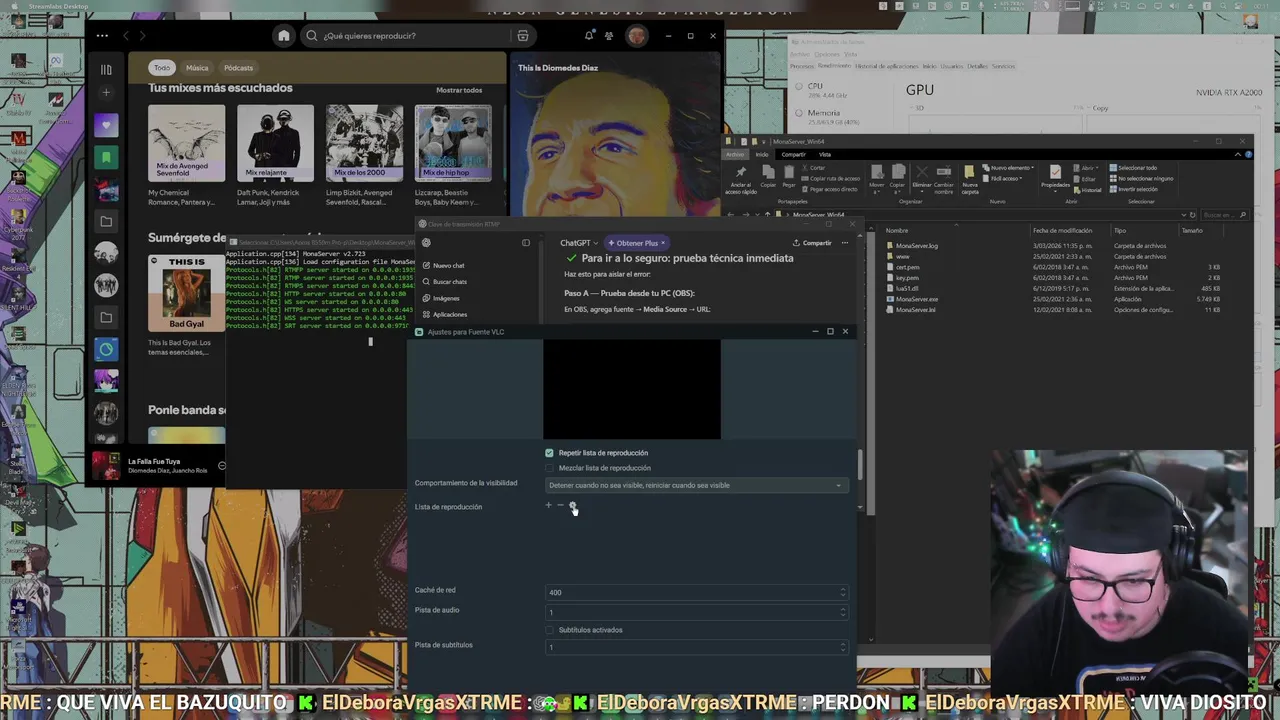The image size is (1280, 720).
Task: Add item to Lista de reproducción
Action: click(x=548, y=506)
